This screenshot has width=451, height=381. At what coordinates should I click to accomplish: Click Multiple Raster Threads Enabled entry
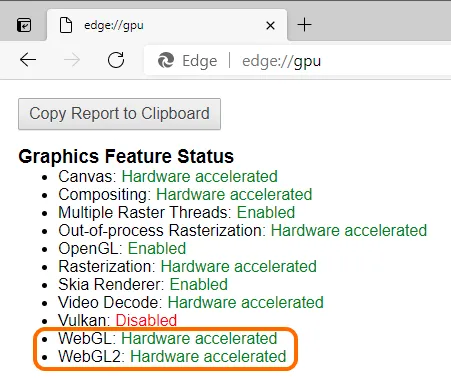177,212
